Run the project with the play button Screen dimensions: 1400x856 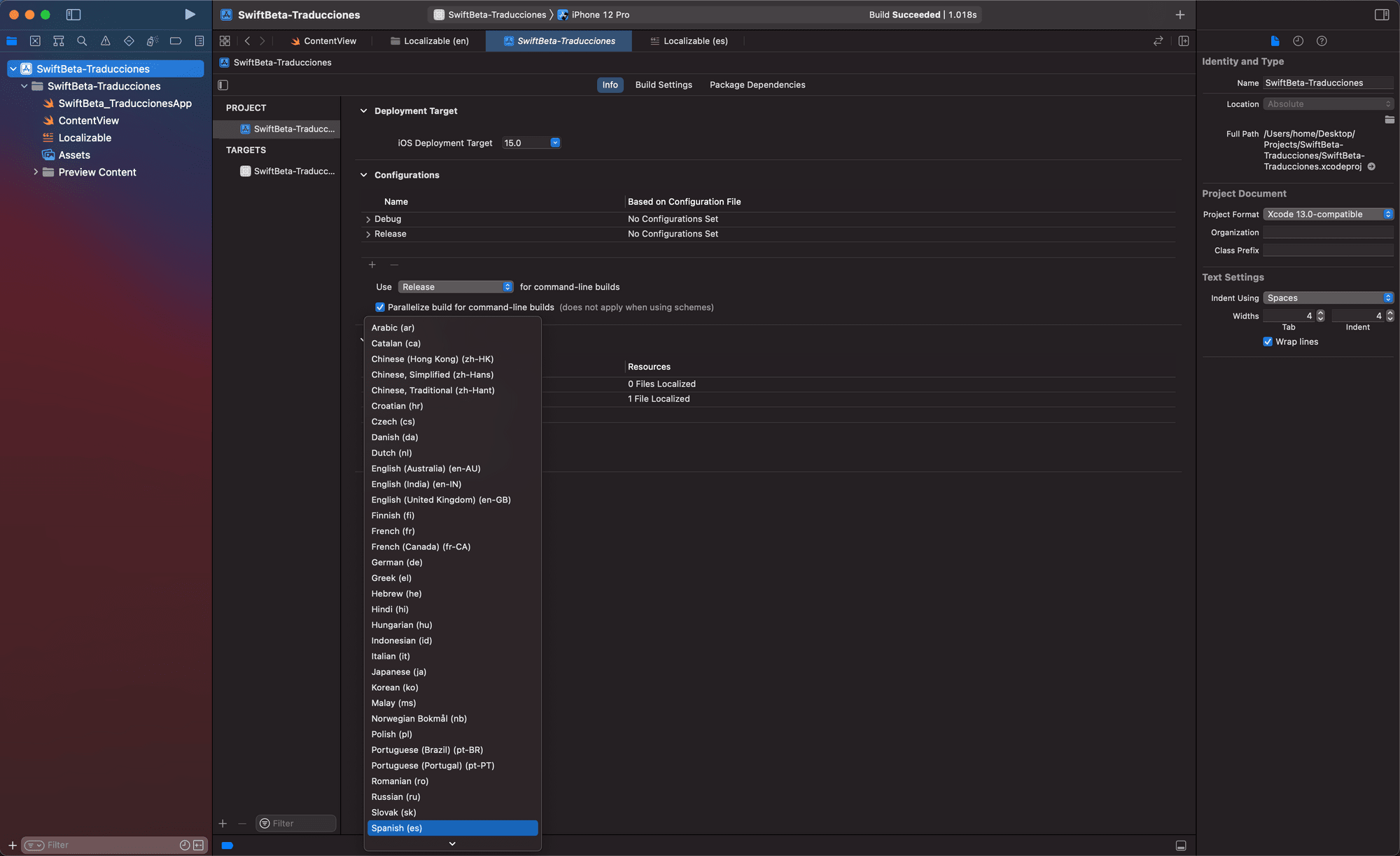click(190, 15)
